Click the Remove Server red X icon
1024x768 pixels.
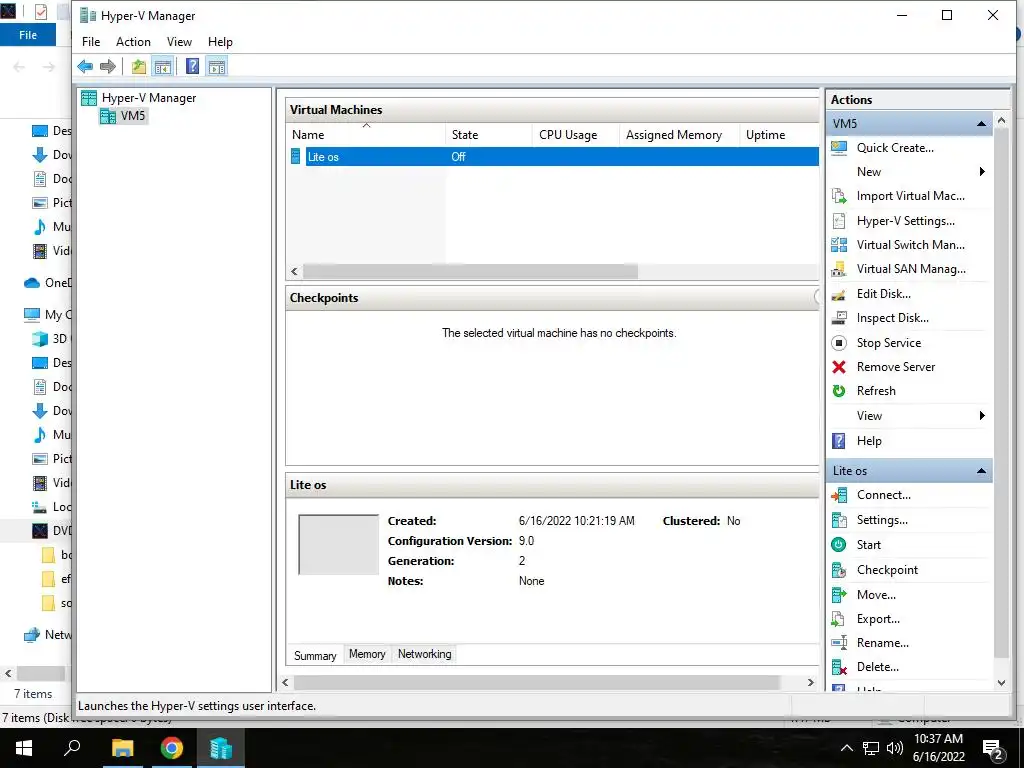click(x=839, y=367)
